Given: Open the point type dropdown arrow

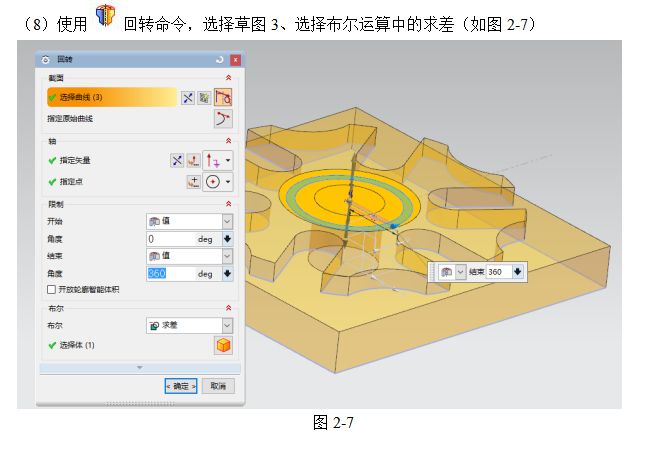Looking at the screenshot, I should 228,182.
